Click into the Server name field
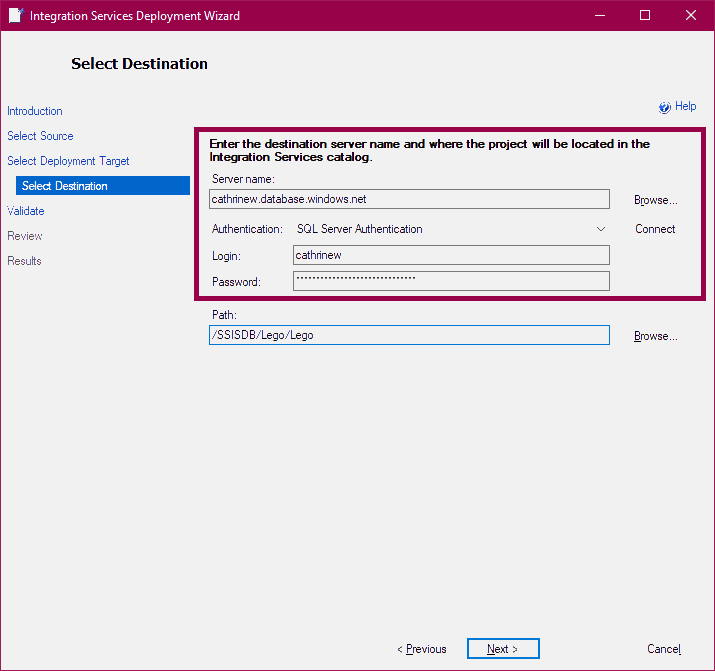The height and width of the screenshot is (671, 715). [408, 199]
